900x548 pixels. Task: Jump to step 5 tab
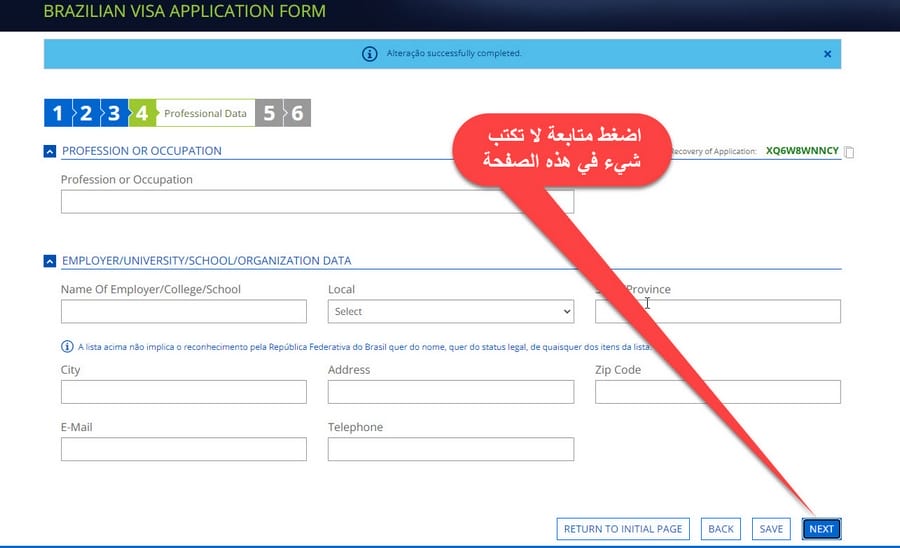pos(269,113)
